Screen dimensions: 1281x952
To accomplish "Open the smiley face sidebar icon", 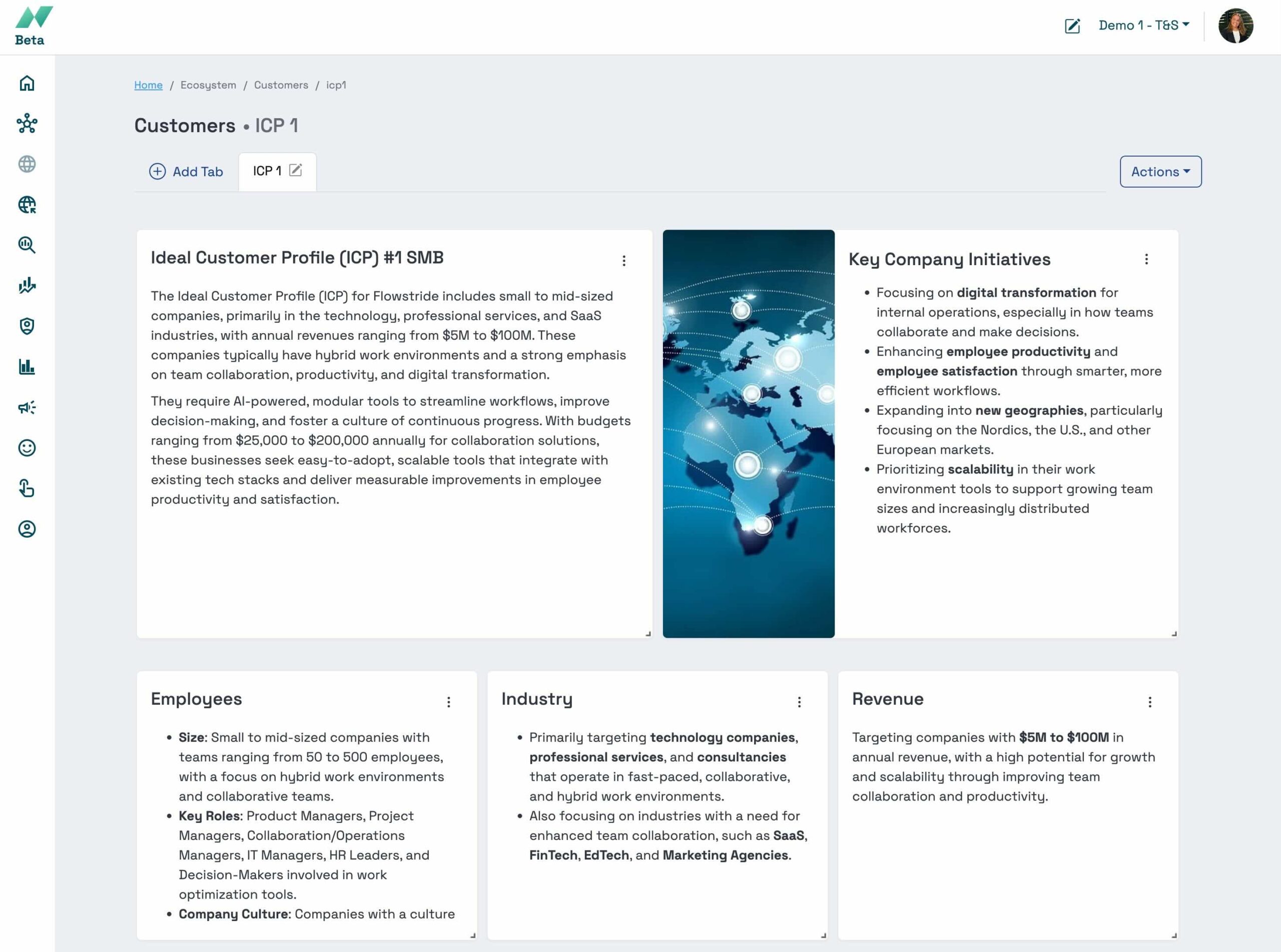I will pyautogui.click(x=27, y=448).
